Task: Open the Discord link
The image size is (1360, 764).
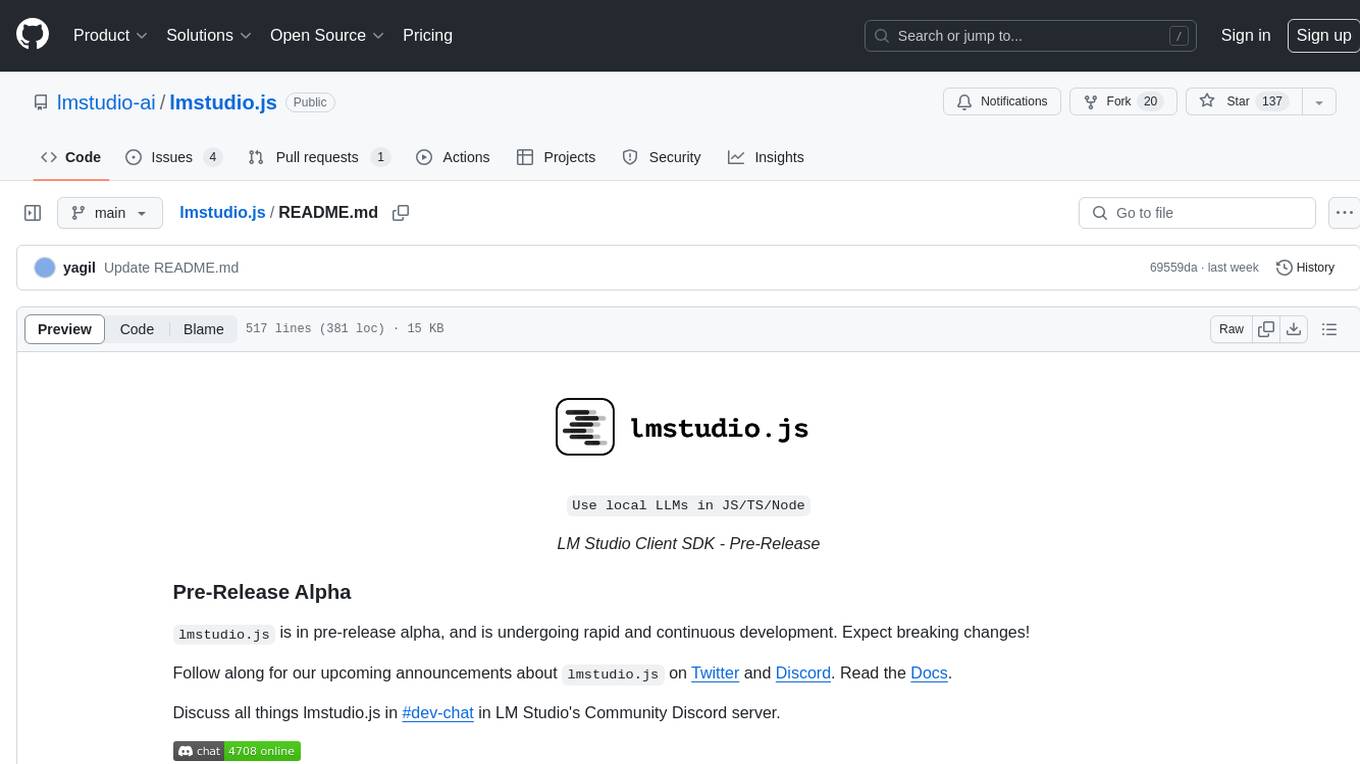Action: 803,673
